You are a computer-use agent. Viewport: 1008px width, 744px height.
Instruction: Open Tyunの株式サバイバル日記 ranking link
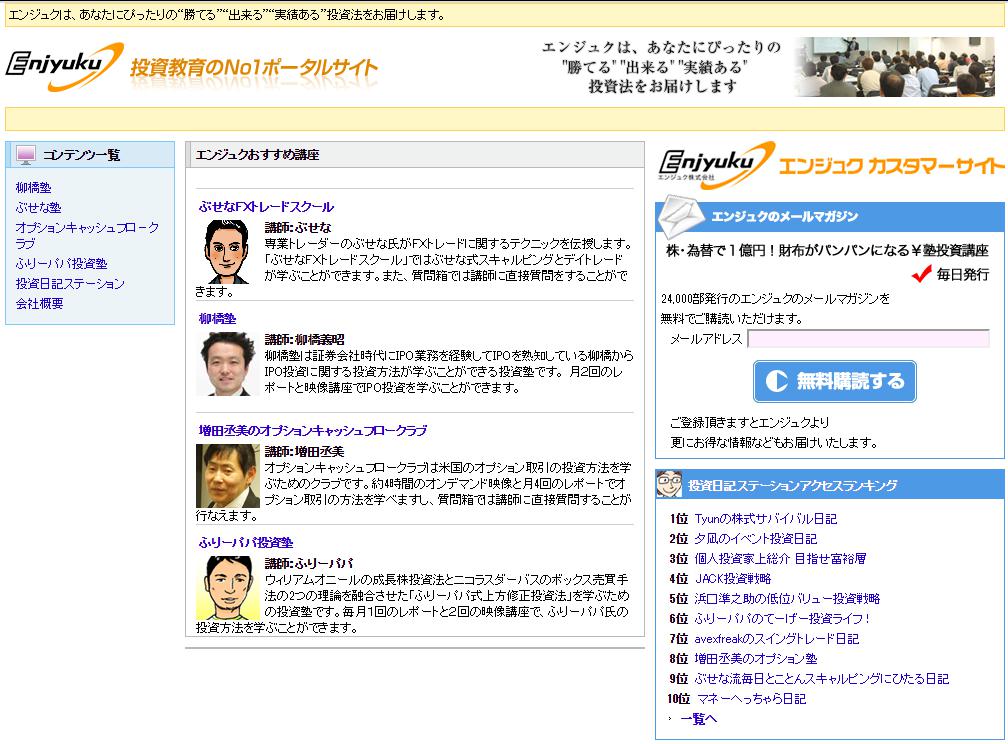click(x=766, y=519)
